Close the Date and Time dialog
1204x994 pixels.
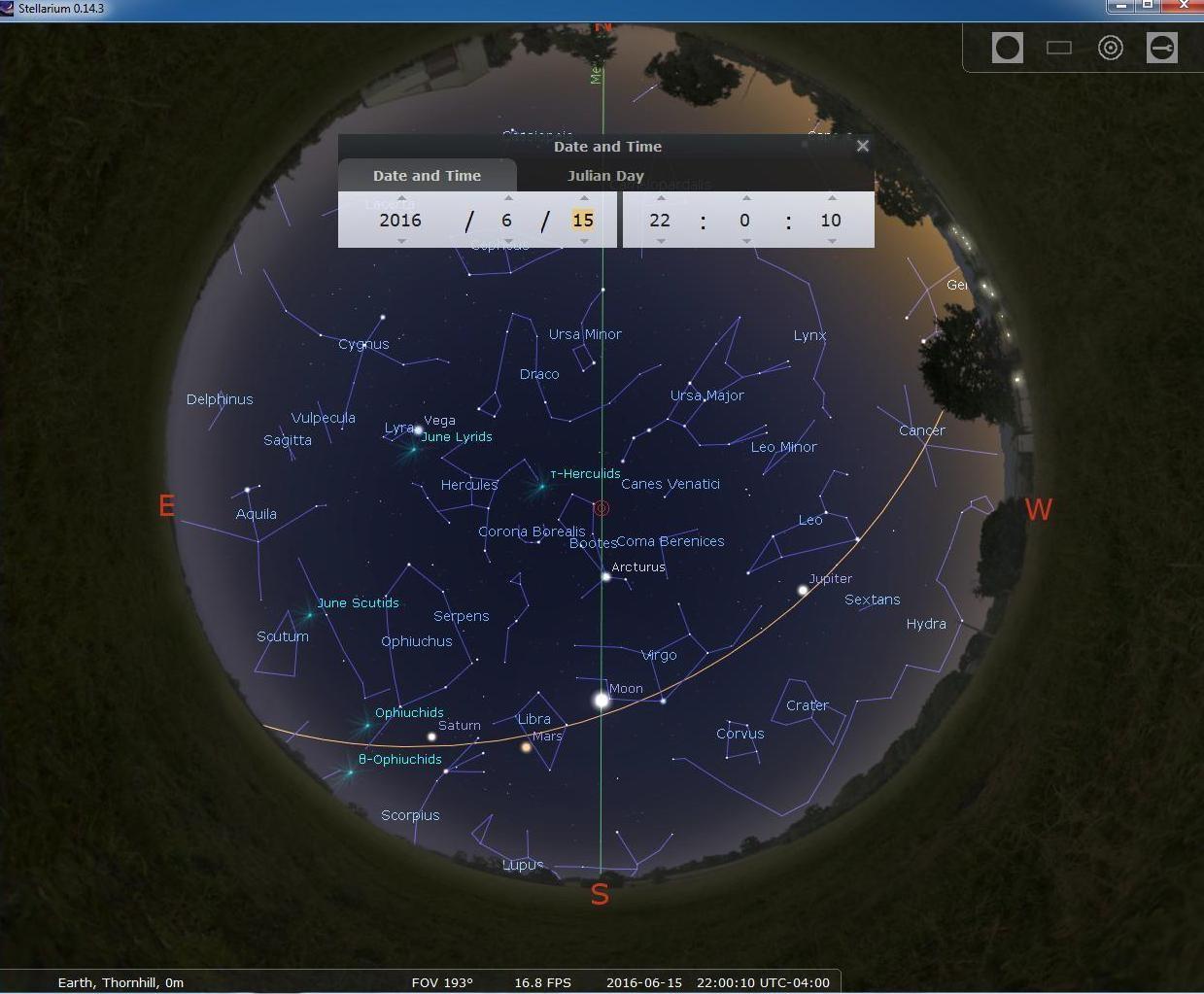pyautogui.click(x=862, y=147)
